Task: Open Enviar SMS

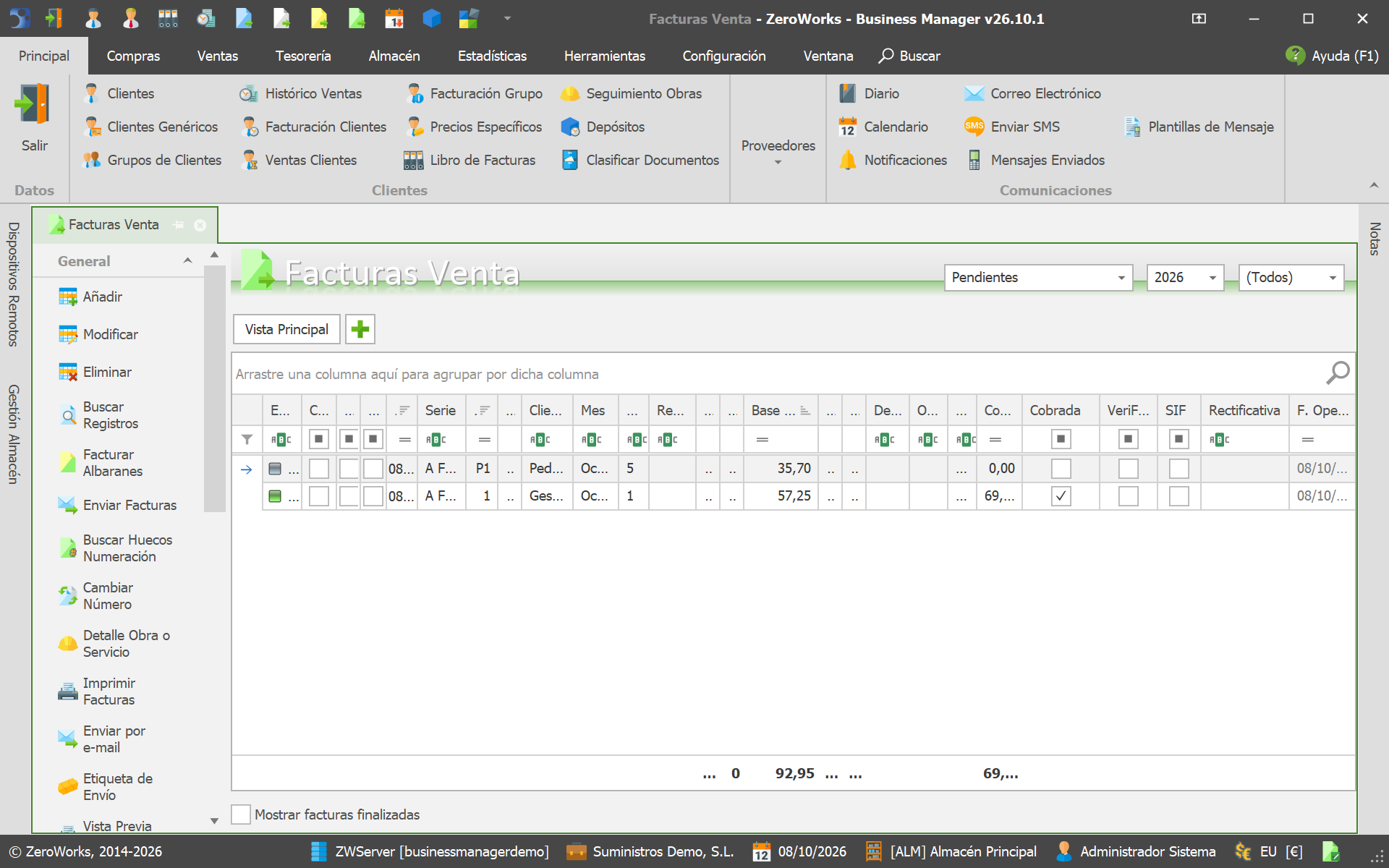Action: click(1012, 127)
